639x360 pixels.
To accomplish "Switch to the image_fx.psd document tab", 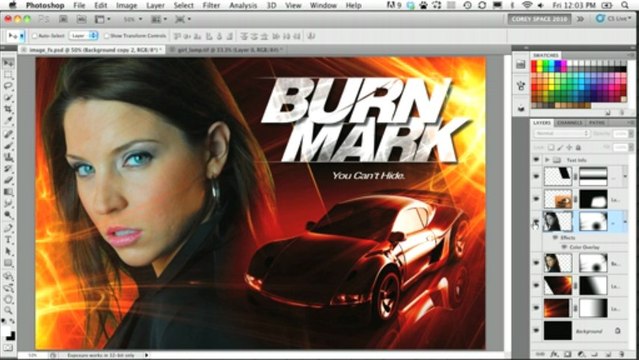I will pyautogui.click(x=92, y=50).
